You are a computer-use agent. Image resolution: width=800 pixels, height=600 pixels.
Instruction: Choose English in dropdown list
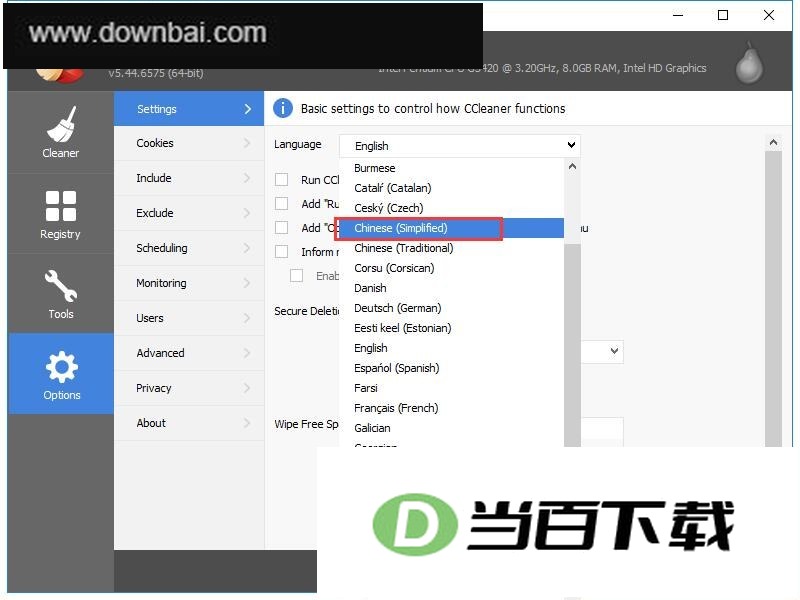pos(452,348)
